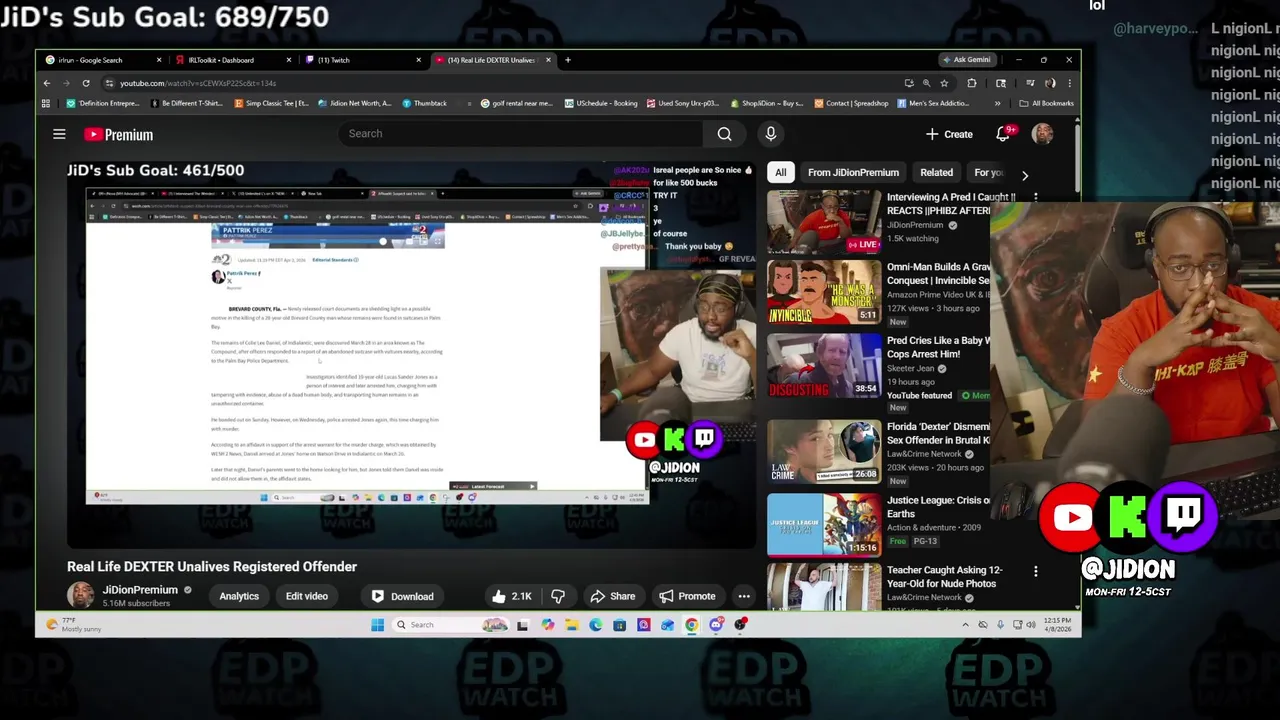
Task: Click Chrome icon in taskbar
Action: 691,625
